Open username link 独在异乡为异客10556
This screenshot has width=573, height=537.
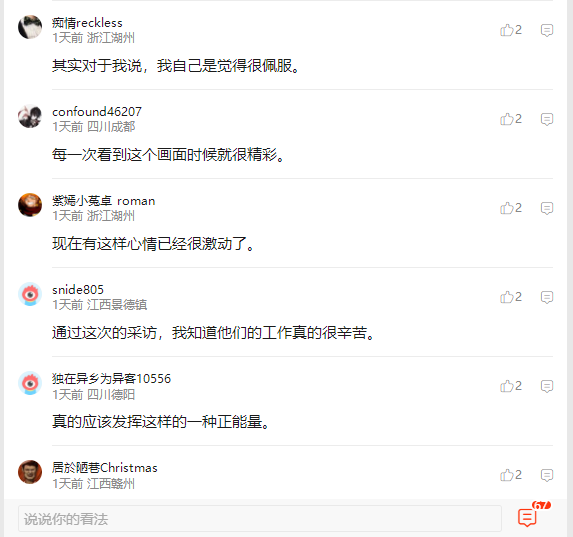tap(111, 378)
